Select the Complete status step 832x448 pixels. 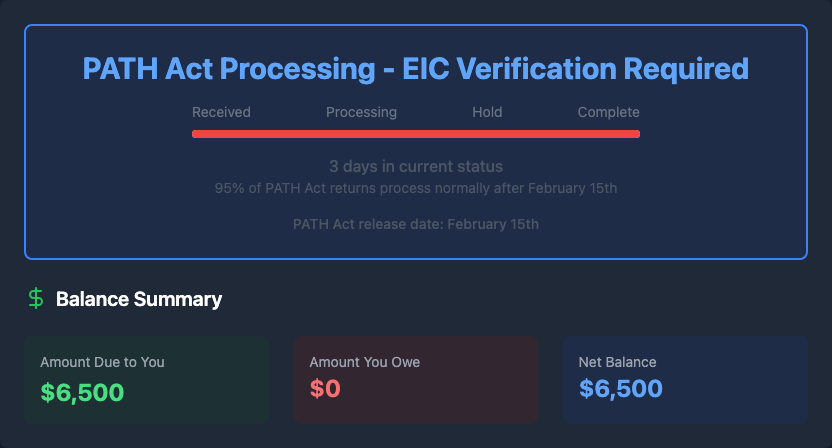click(x=608, y=112)
